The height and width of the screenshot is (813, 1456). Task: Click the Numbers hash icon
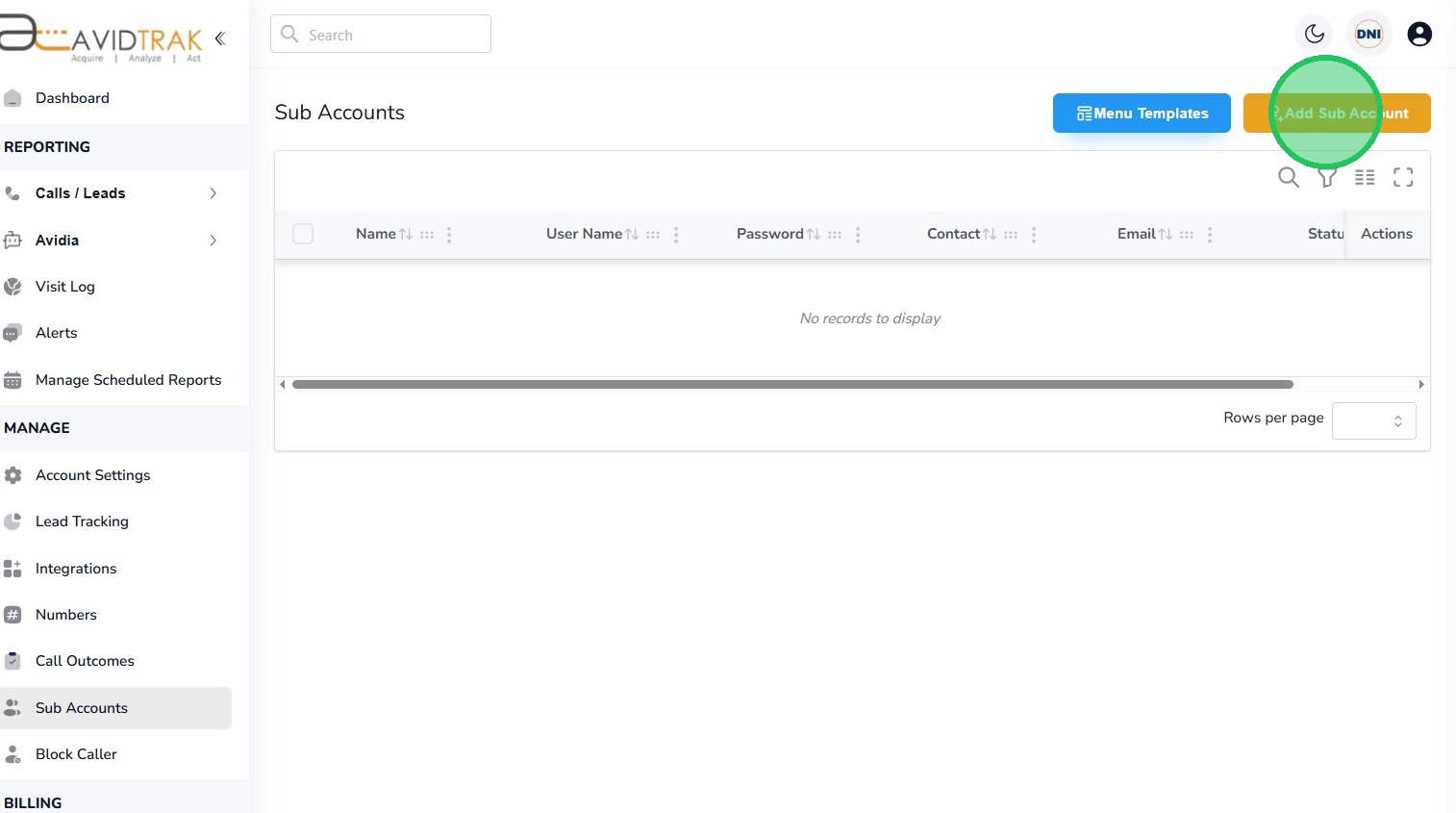tap(13, 615)
